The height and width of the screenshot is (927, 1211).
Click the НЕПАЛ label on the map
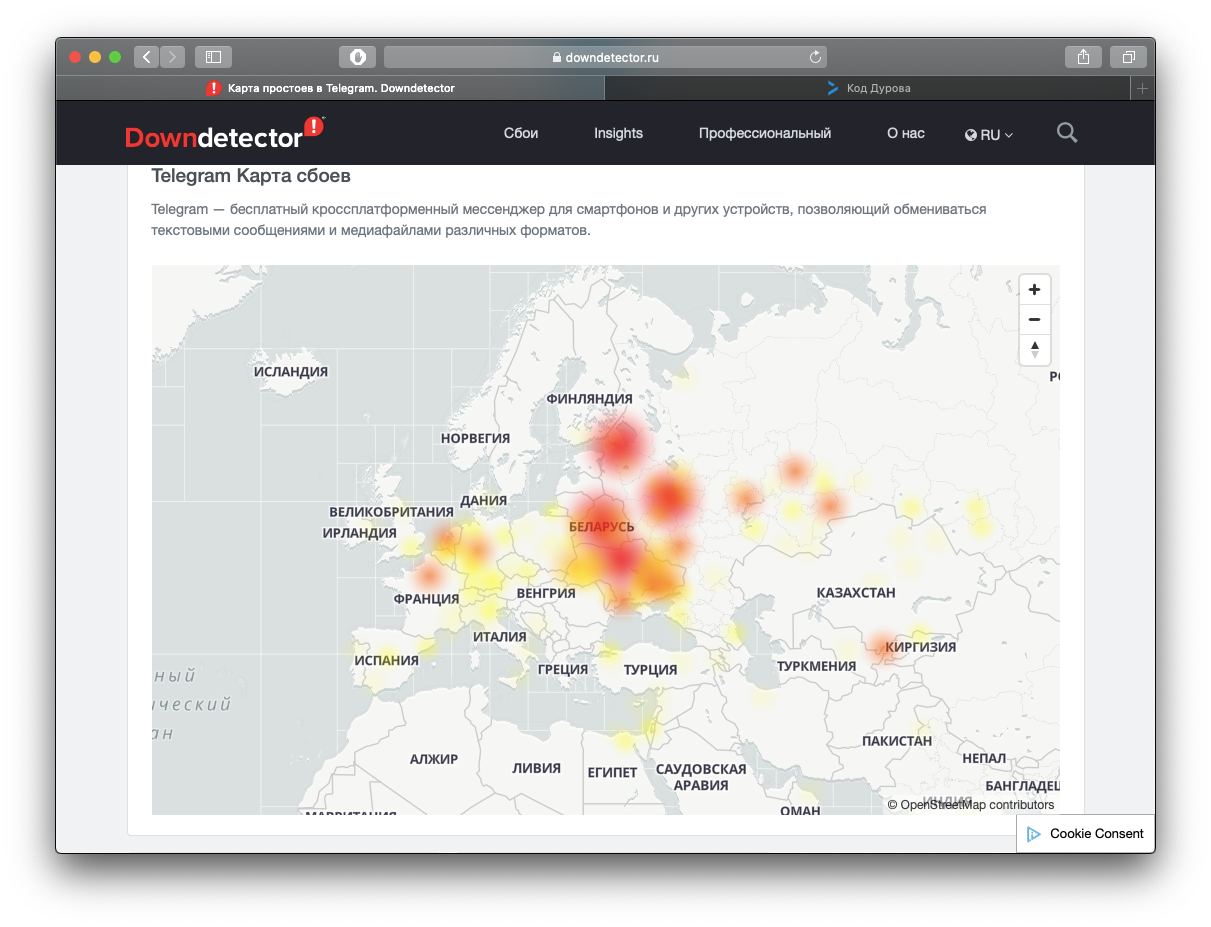coord(983,758)
